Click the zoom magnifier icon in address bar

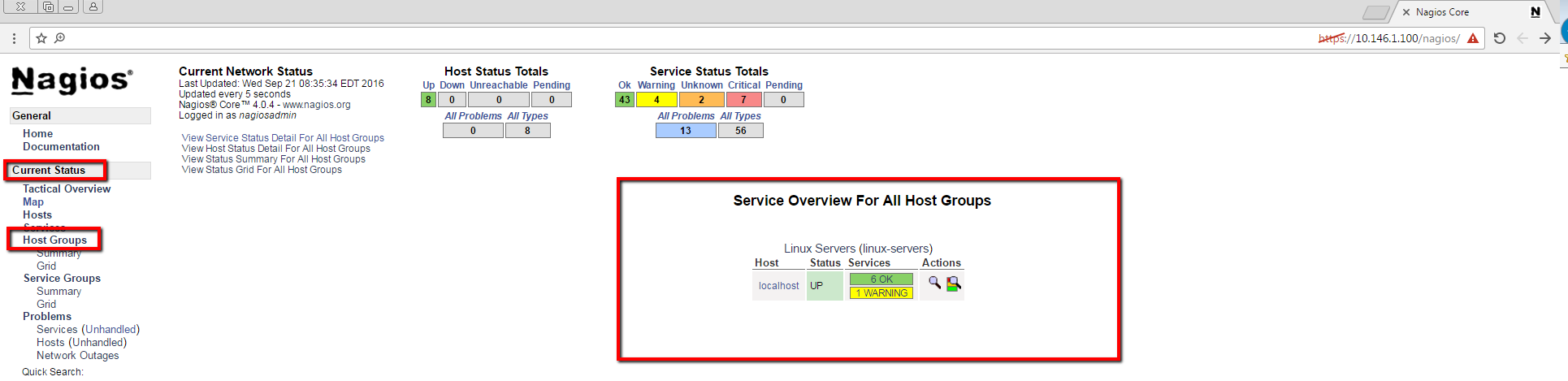click(x=59, y=38)
